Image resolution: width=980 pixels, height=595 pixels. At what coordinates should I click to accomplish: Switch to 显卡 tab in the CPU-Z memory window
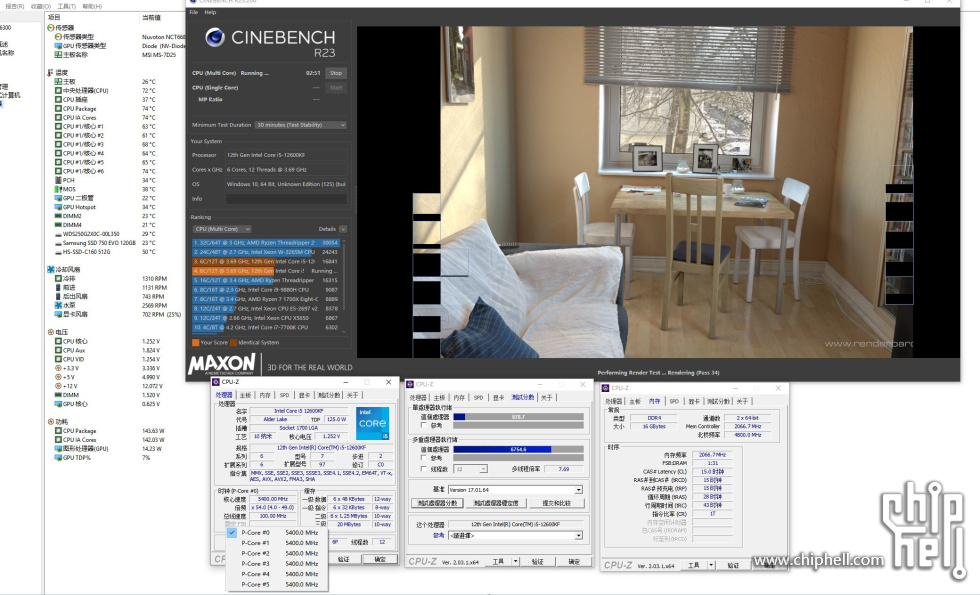(694, 401)
